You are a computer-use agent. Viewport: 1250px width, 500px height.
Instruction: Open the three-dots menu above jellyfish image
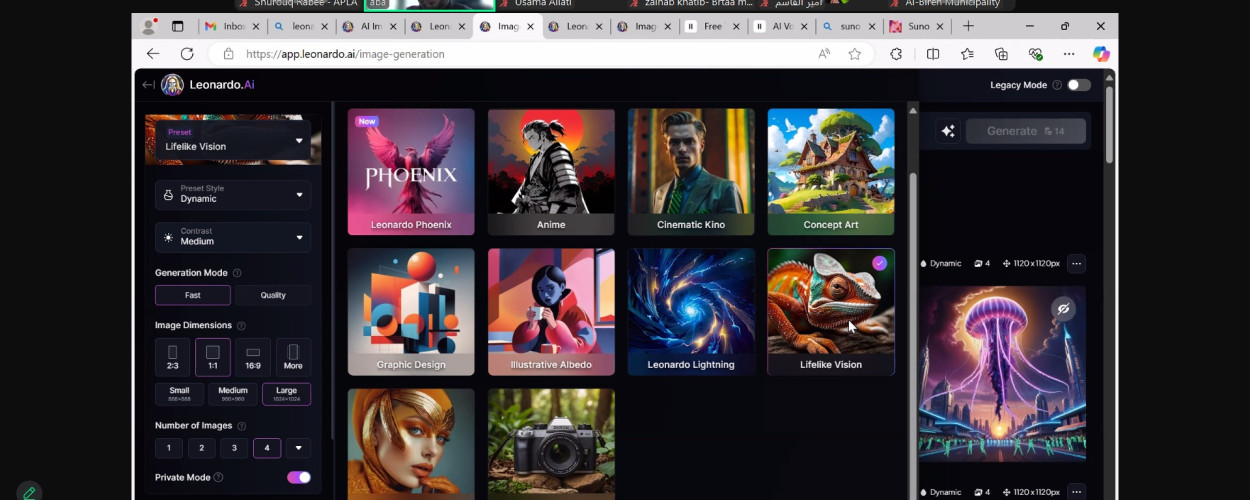tap(1076, 264)
